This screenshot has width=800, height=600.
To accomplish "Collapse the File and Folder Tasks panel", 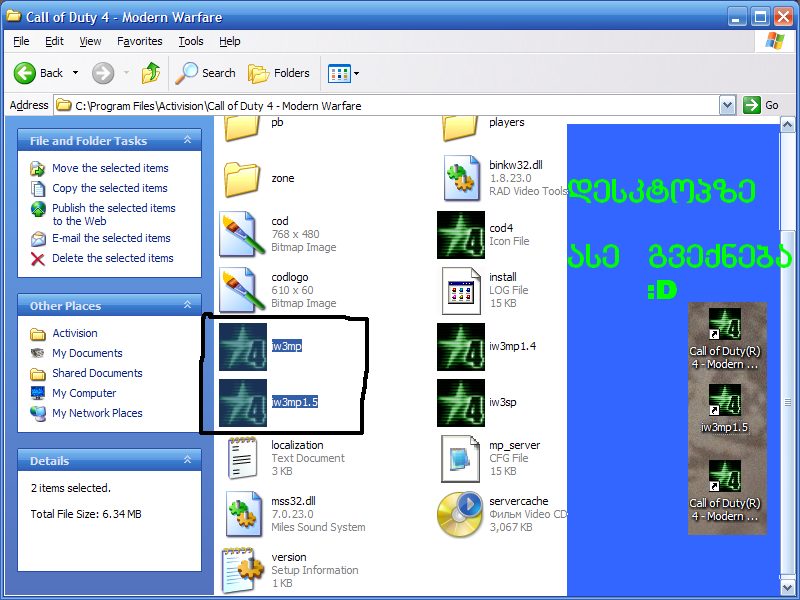I will coord(187,140).
